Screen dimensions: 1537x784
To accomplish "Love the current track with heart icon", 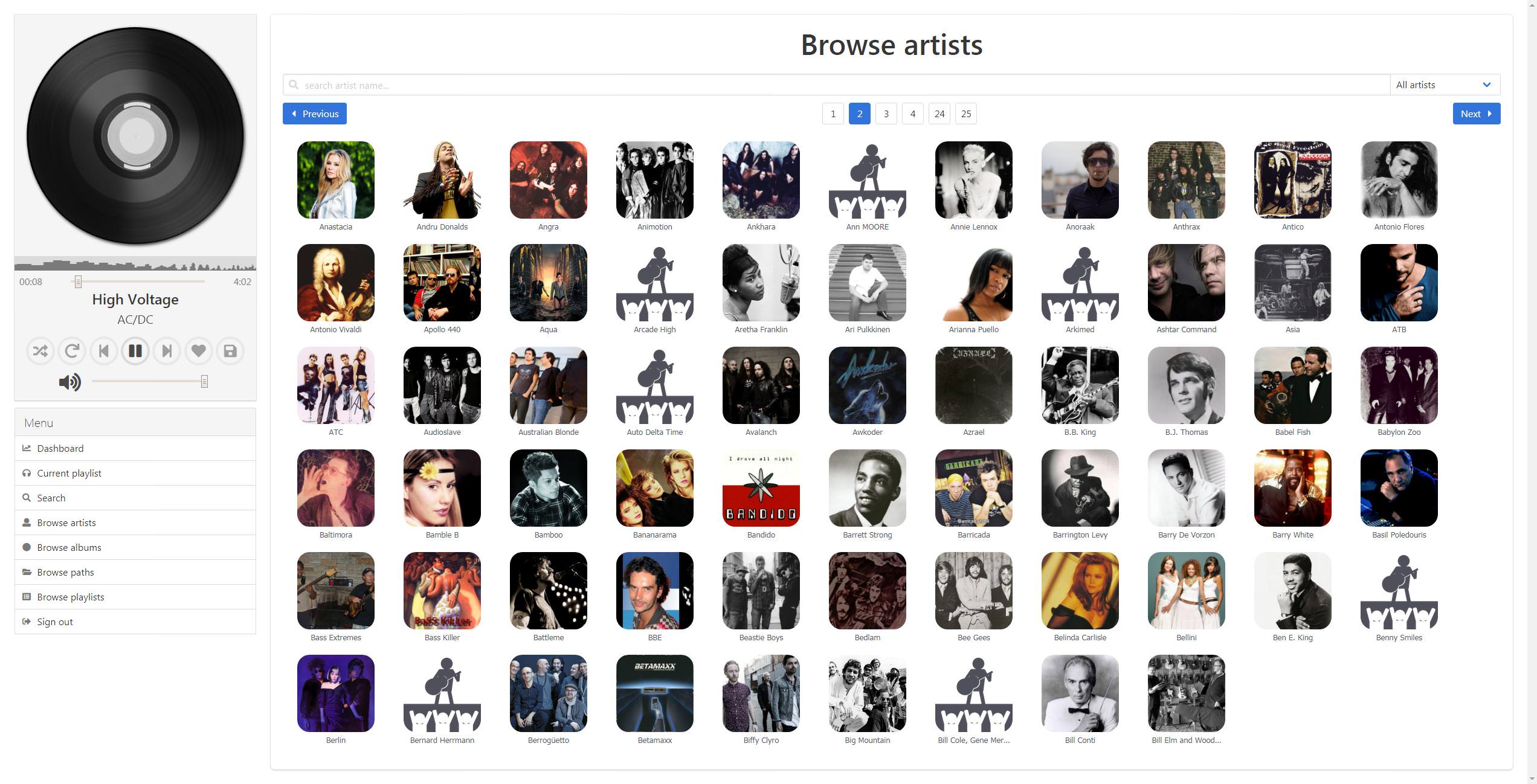I will click(199, 351).
